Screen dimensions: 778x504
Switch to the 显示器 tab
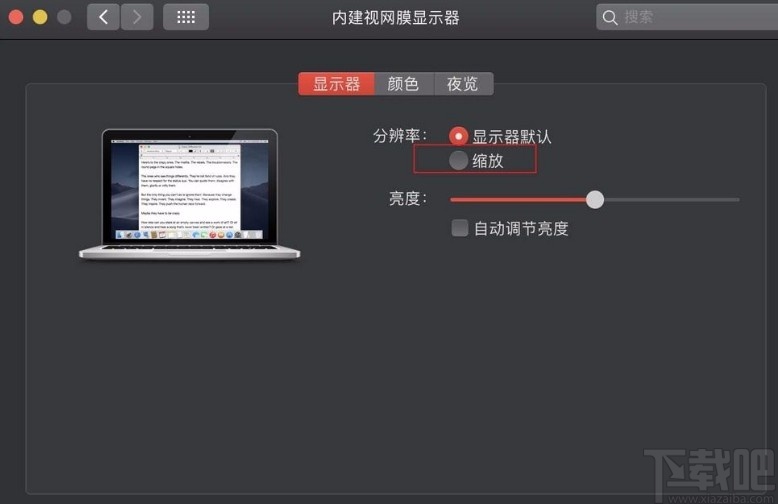(x=336, y=84)
